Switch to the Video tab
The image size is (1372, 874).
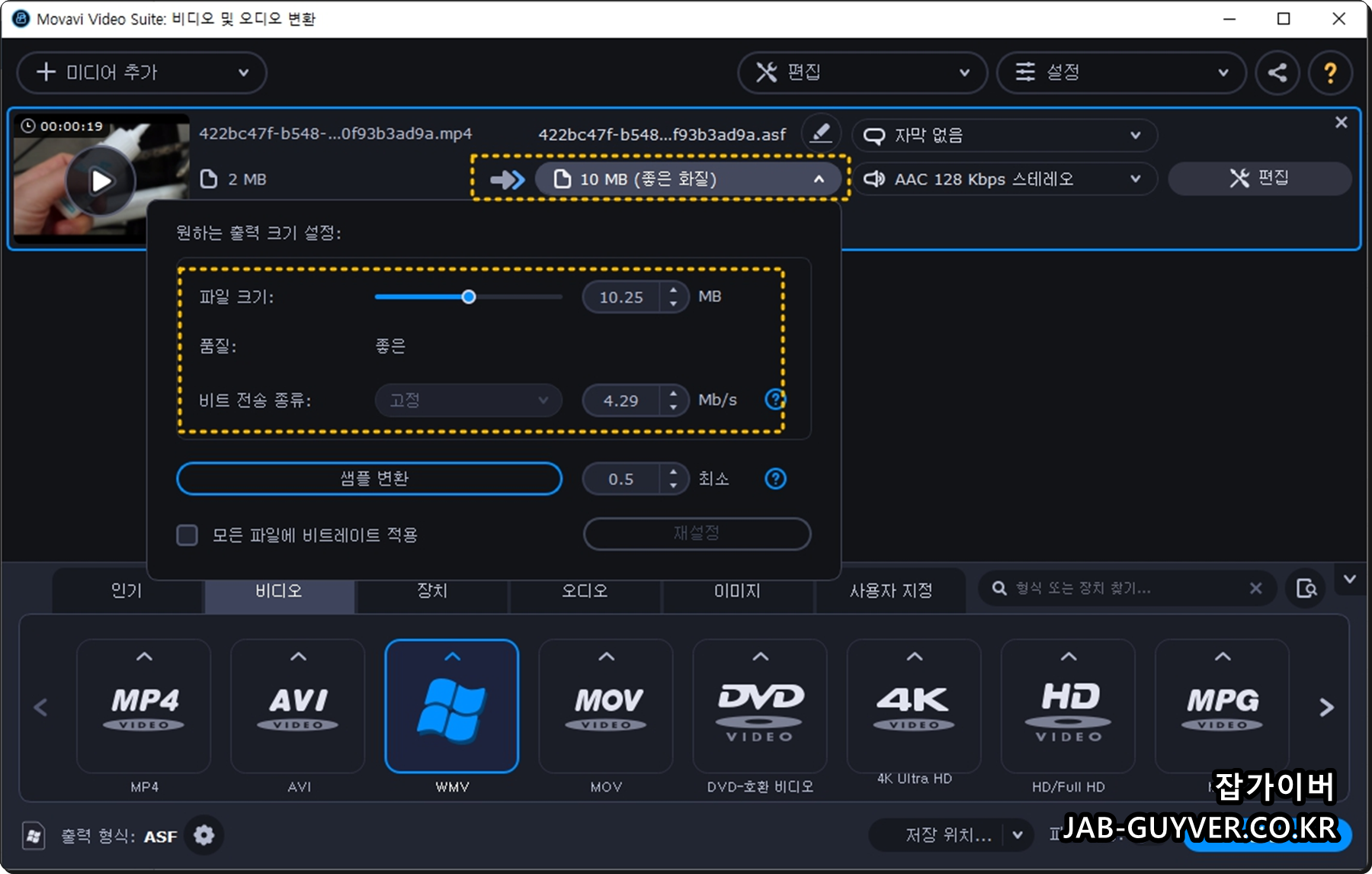click(279, 590)
